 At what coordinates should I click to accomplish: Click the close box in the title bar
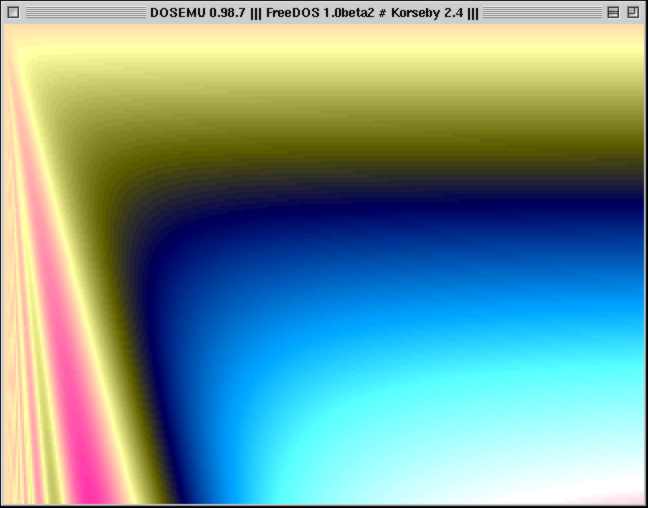click(x=13, y=13)
